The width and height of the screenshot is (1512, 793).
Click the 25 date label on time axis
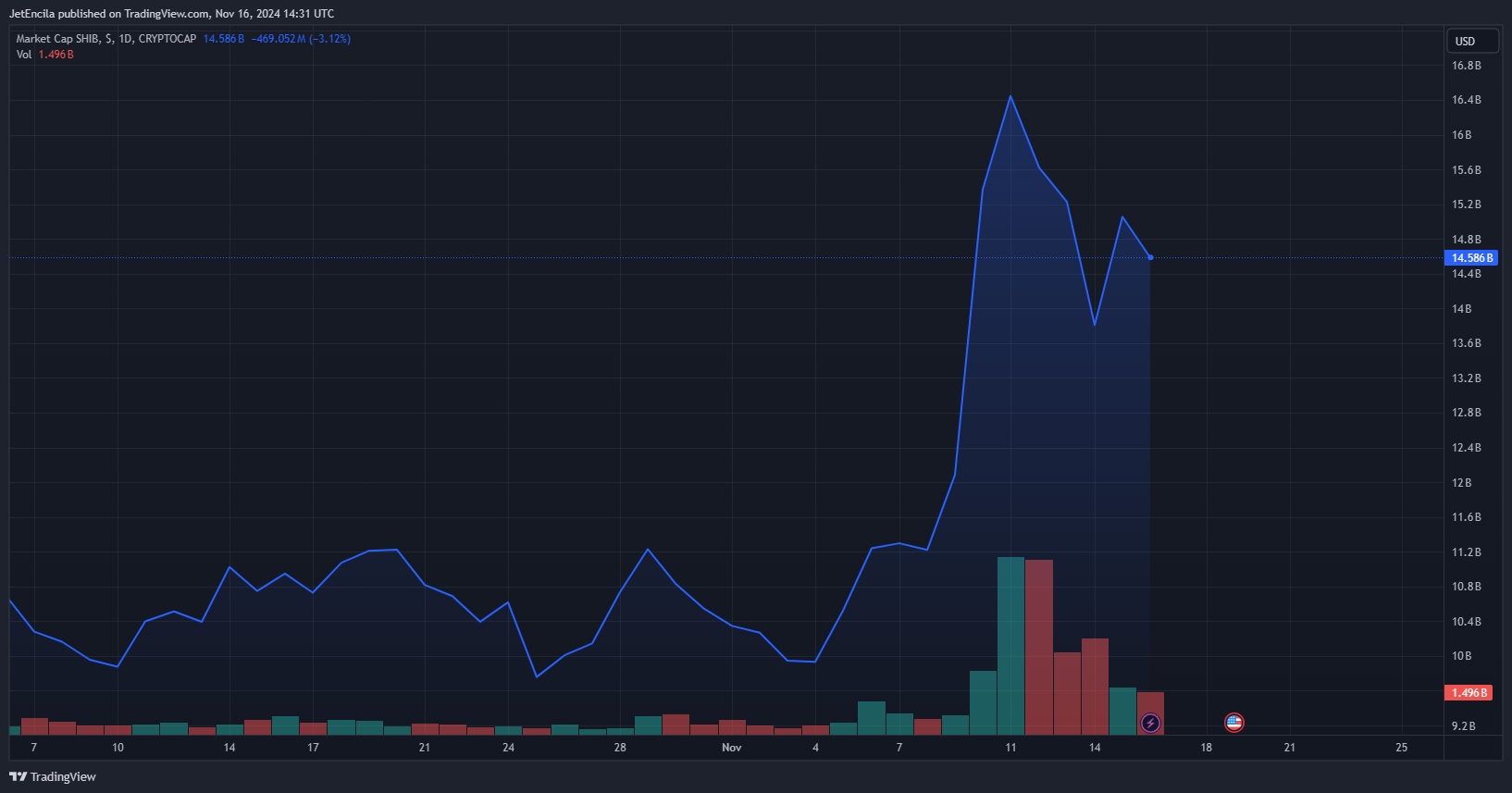click(x=1401, y=748)
